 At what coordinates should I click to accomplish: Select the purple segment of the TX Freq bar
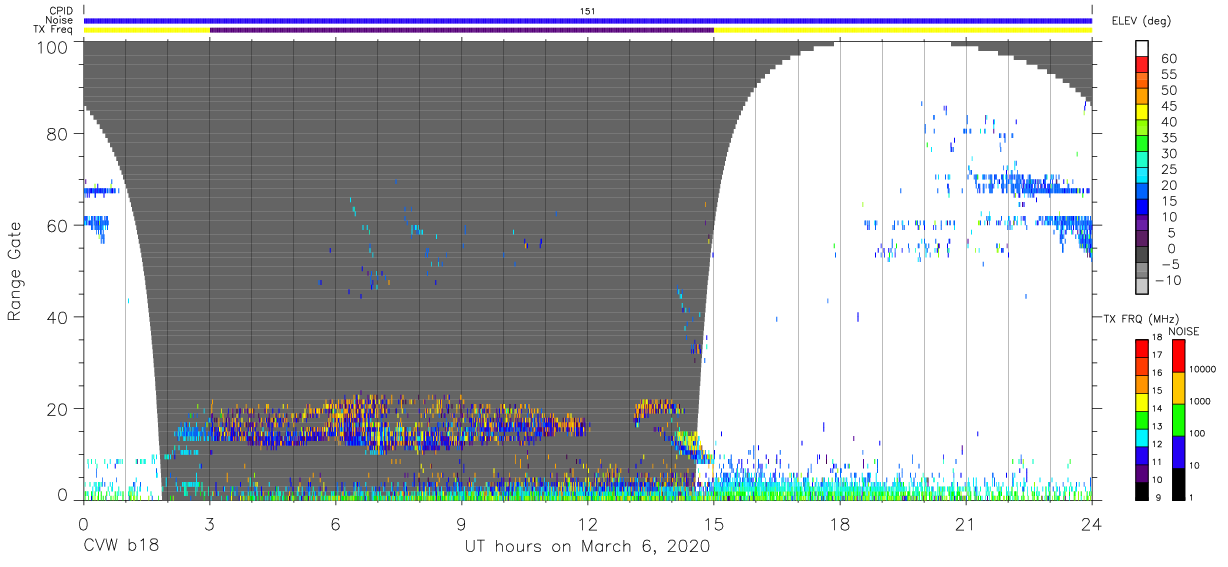pyautogui.click(x=462, y=30)
